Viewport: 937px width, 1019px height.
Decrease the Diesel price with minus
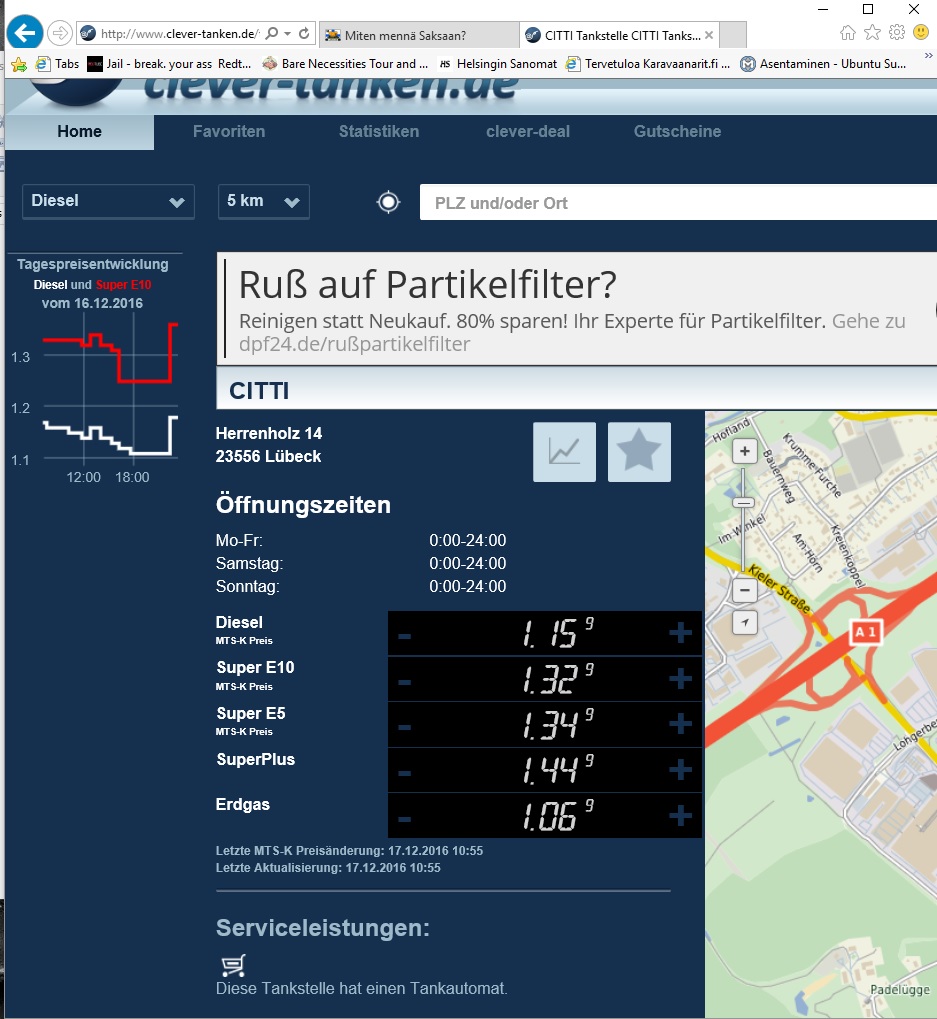click(404, 636)
